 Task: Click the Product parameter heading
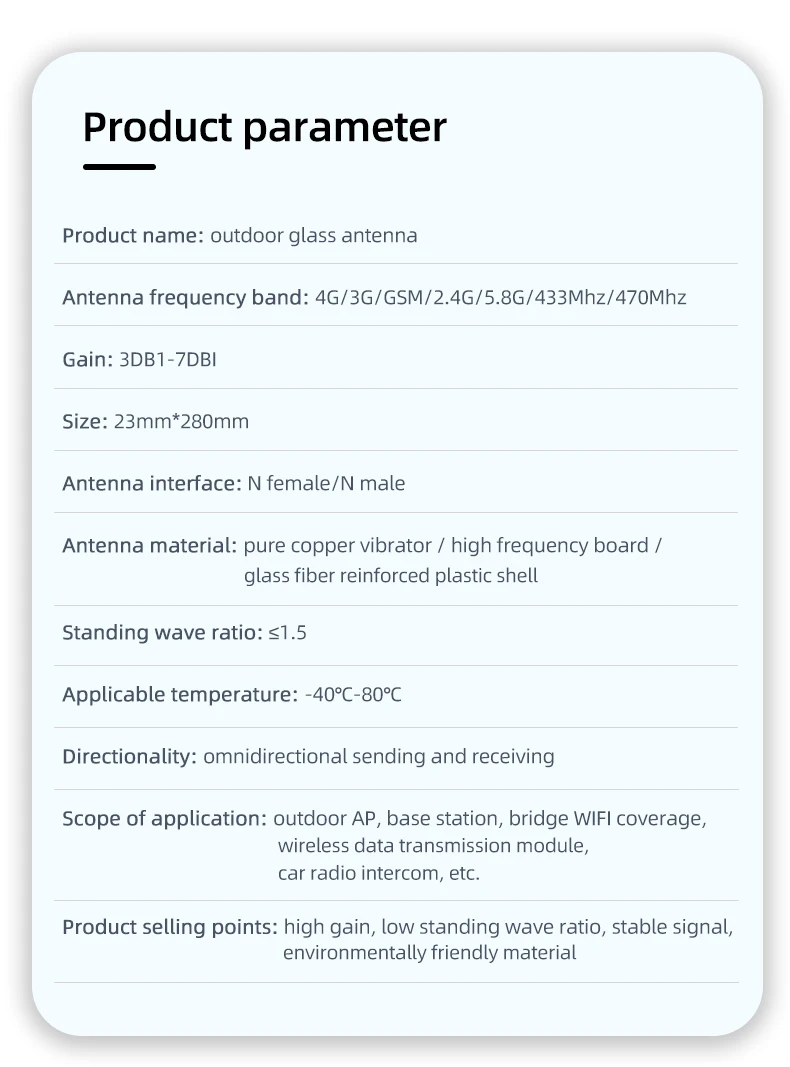[x=264, y=128]
